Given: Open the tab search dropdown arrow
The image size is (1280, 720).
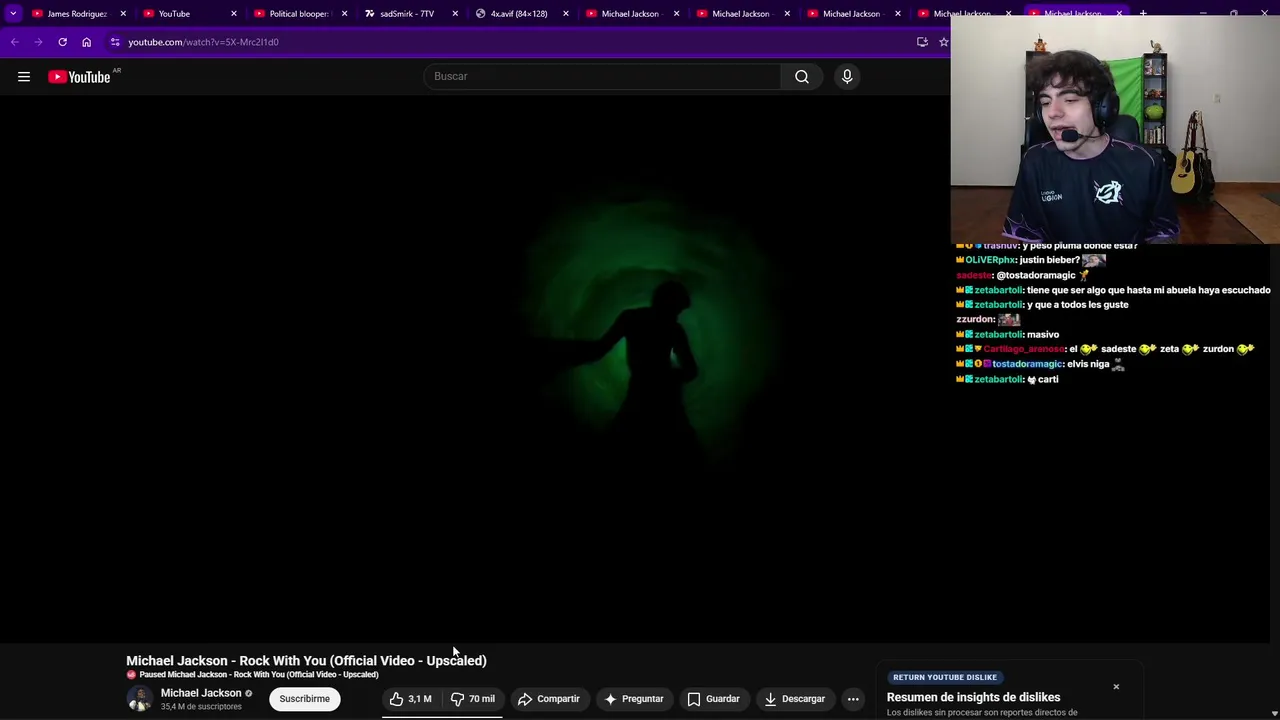Looking at the screenshot, I should tap(13, 13).
